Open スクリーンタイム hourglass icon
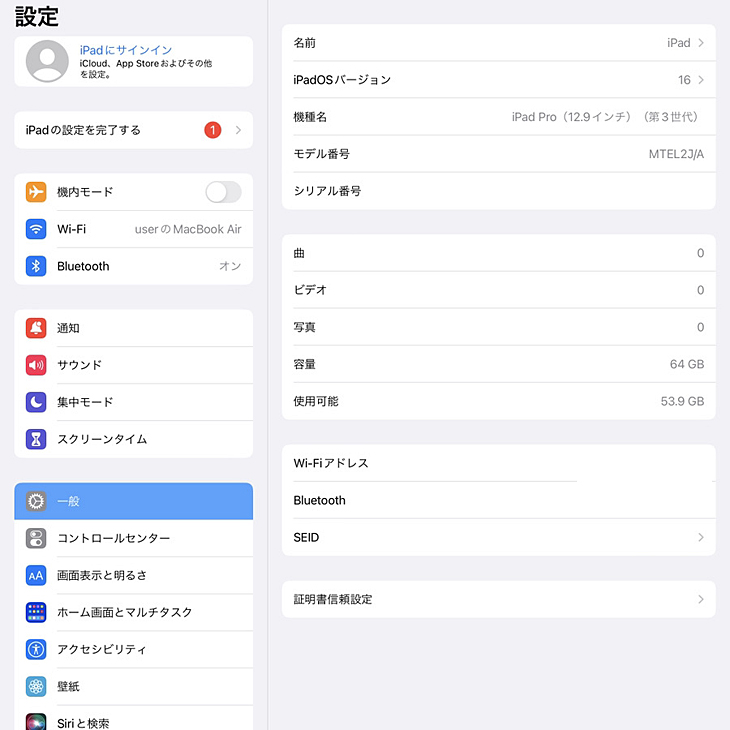Viewport: 730px width, 730px height. pos(36,439)
